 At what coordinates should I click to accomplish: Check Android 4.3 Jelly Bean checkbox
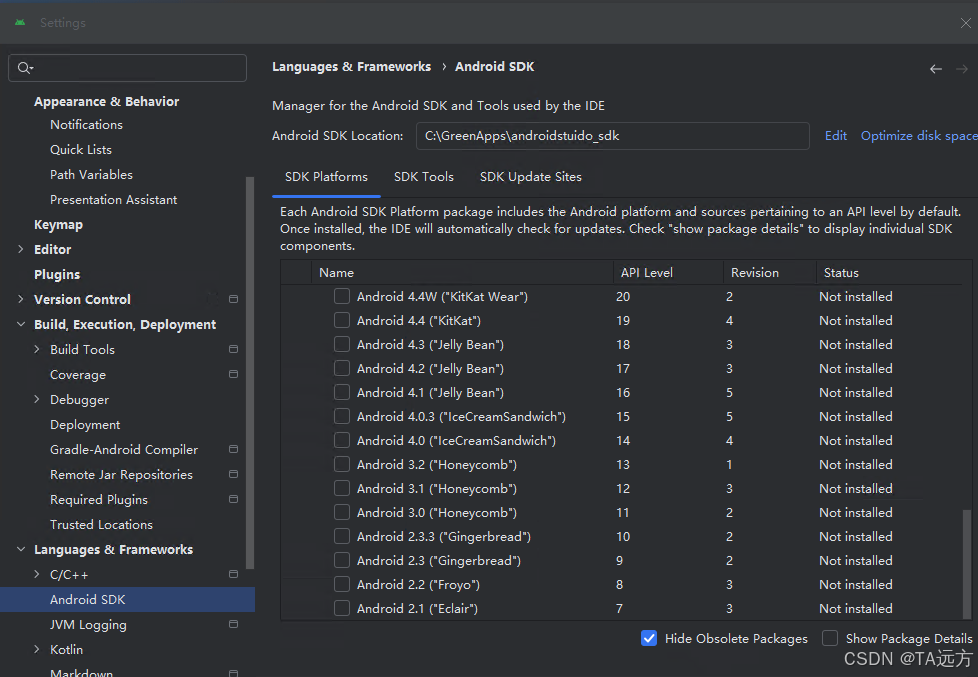tap(342, 344)
